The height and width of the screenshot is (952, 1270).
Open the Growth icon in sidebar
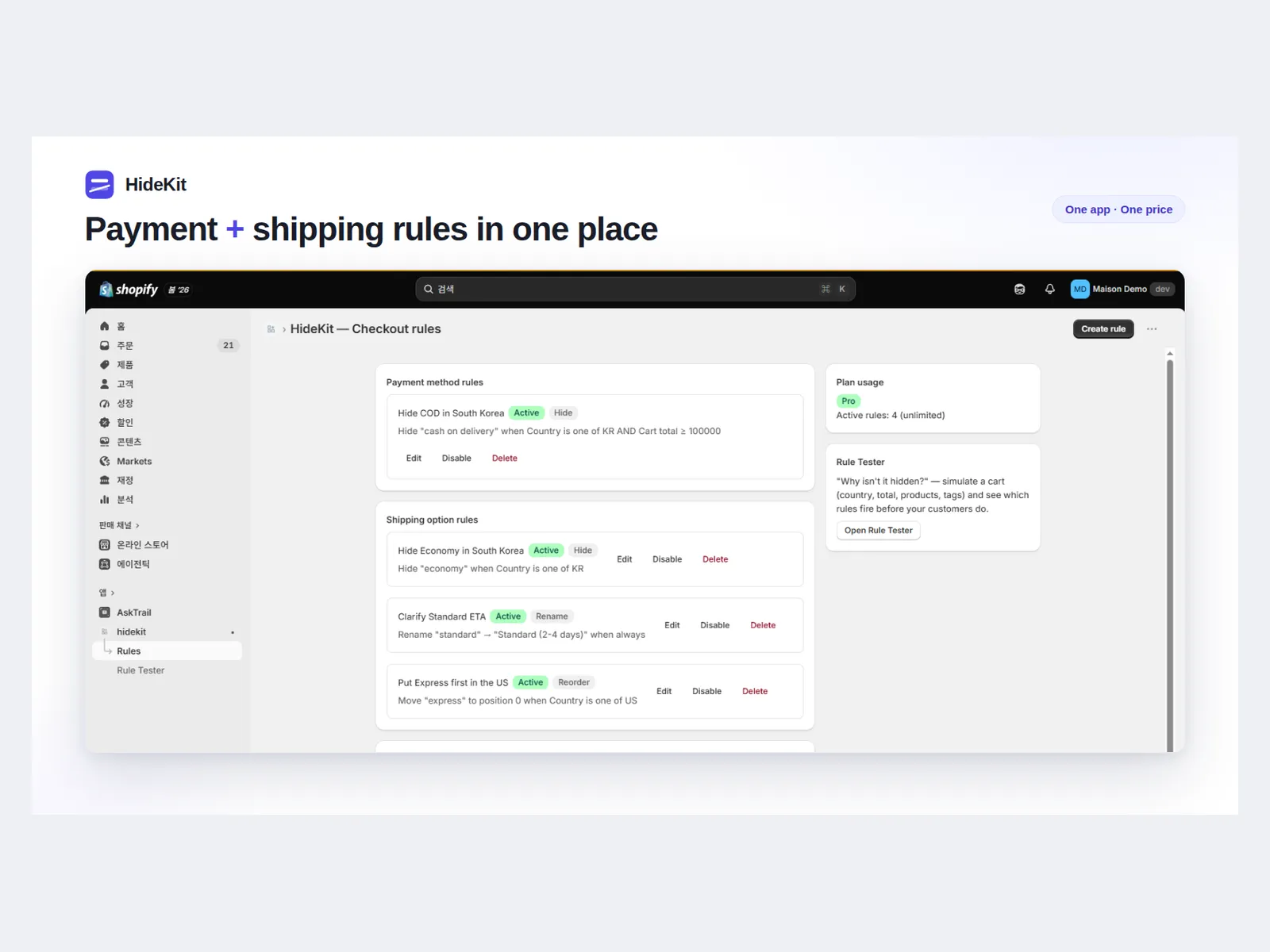[x=104, y=403]
